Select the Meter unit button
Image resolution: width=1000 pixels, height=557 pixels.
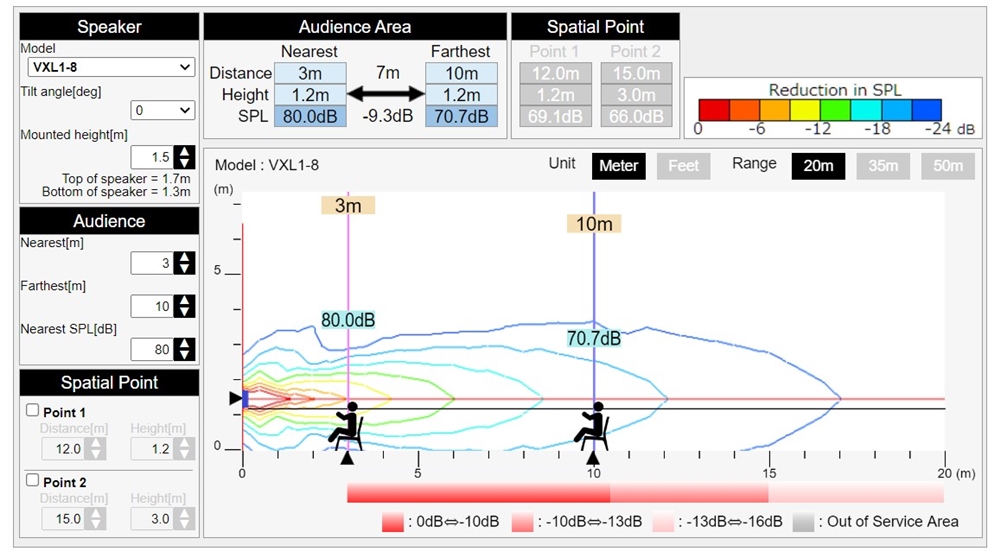point(618,166)
